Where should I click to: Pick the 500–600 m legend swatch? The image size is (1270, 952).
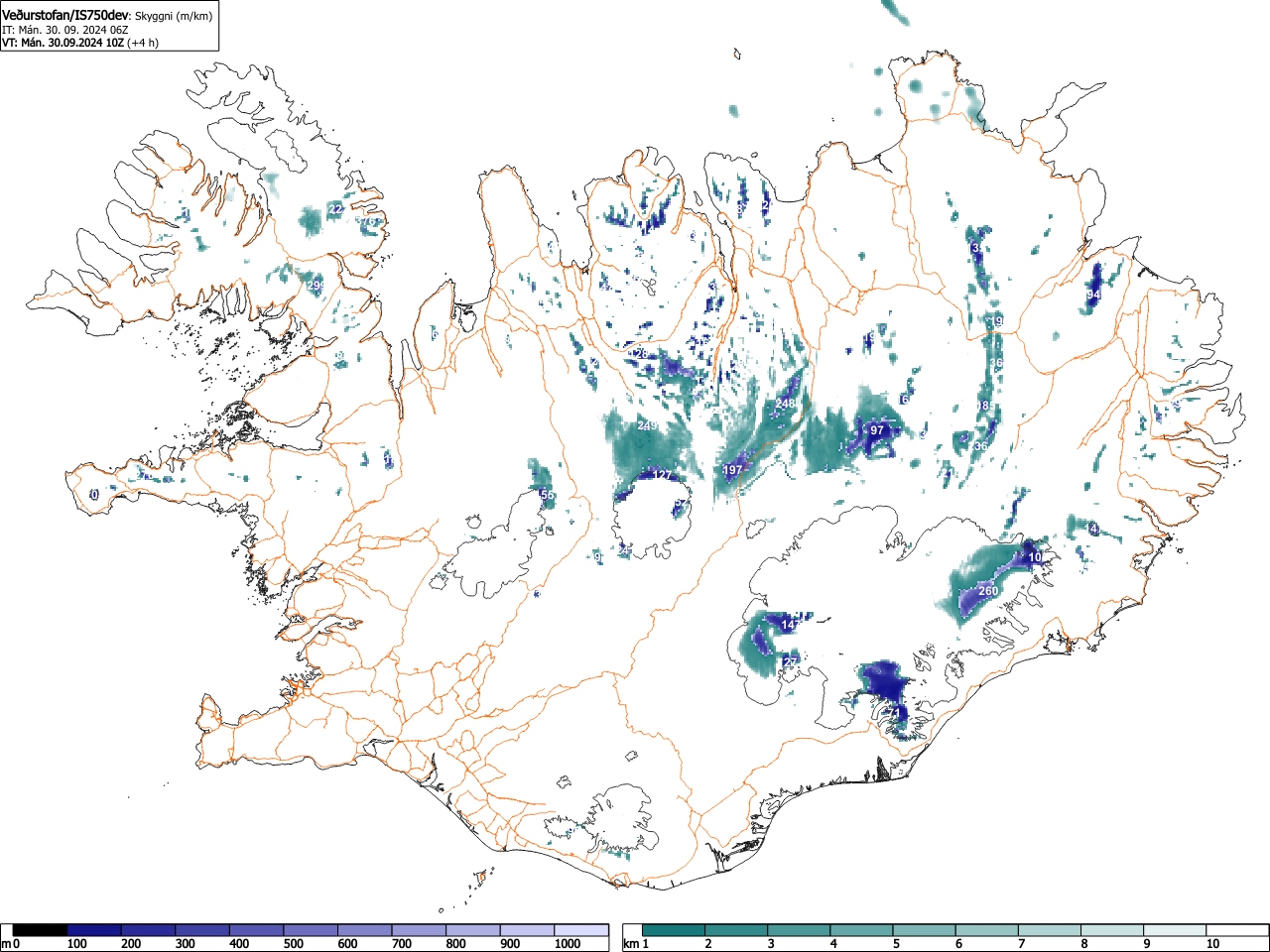tap(311, 930)
